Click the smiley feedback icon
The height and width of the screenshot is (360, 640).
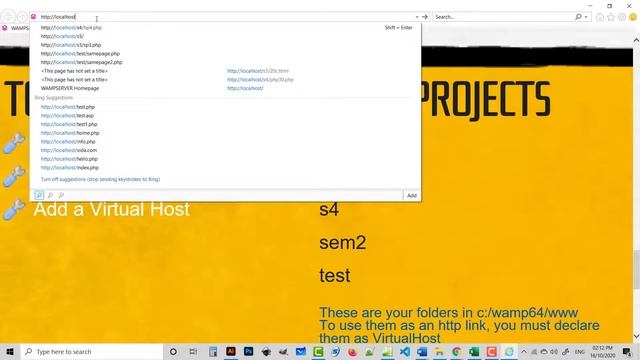[x=633, y=17]
